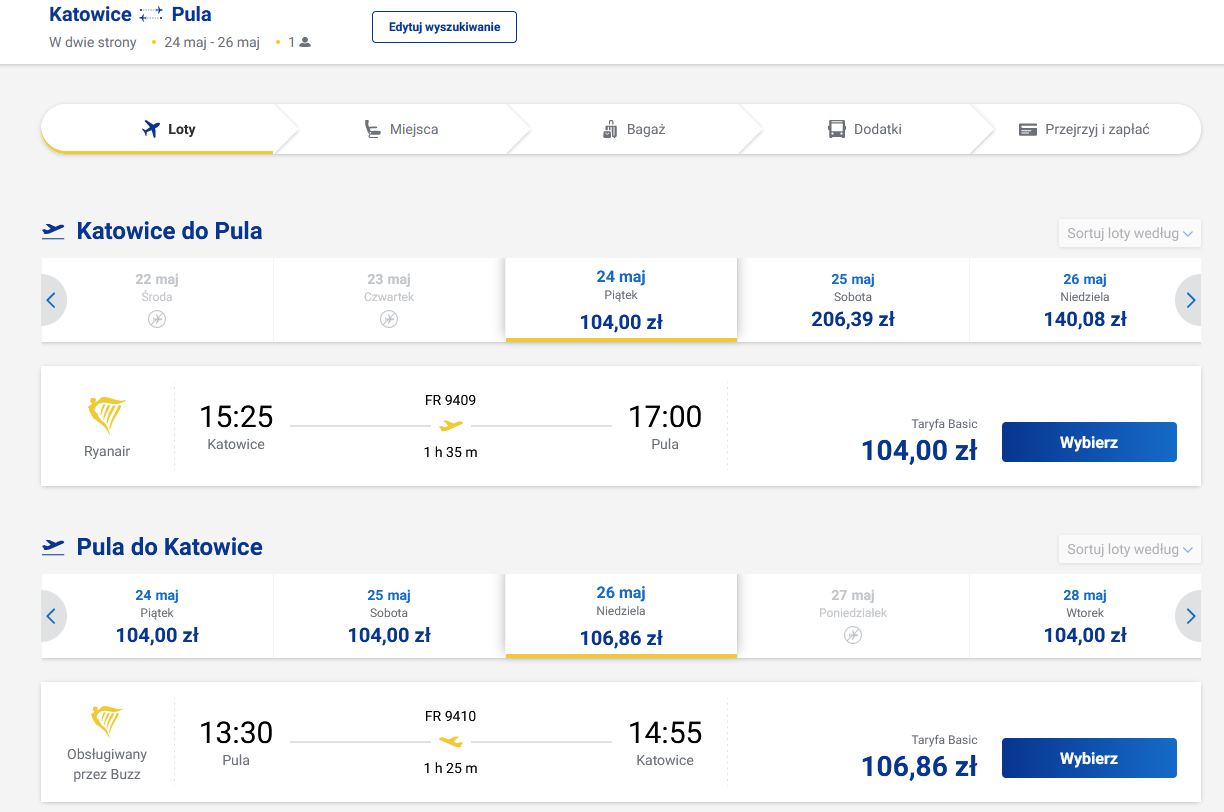Click the card icon beside Przejrzyj i zapłać

(x=1027, y=130)
